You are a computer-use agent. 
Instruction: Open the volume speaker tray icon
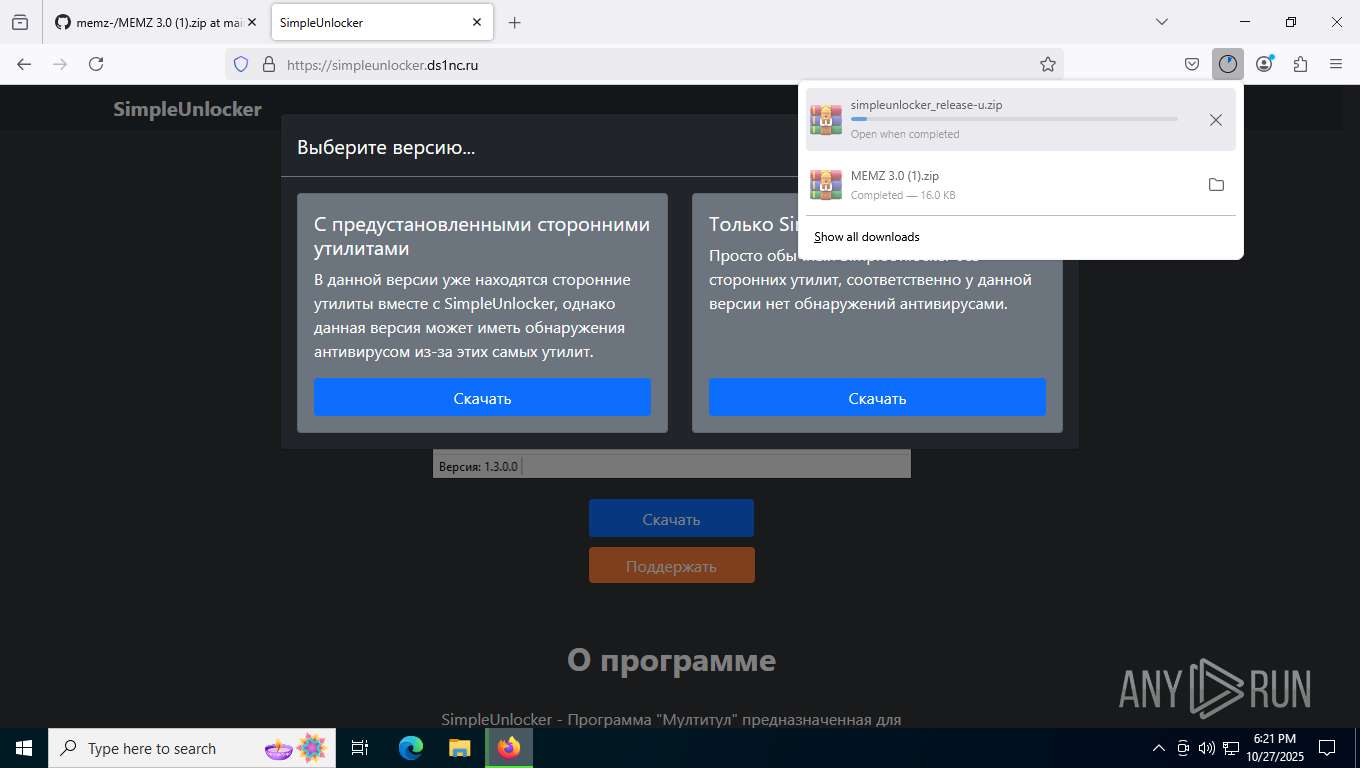coord(1207,748)
